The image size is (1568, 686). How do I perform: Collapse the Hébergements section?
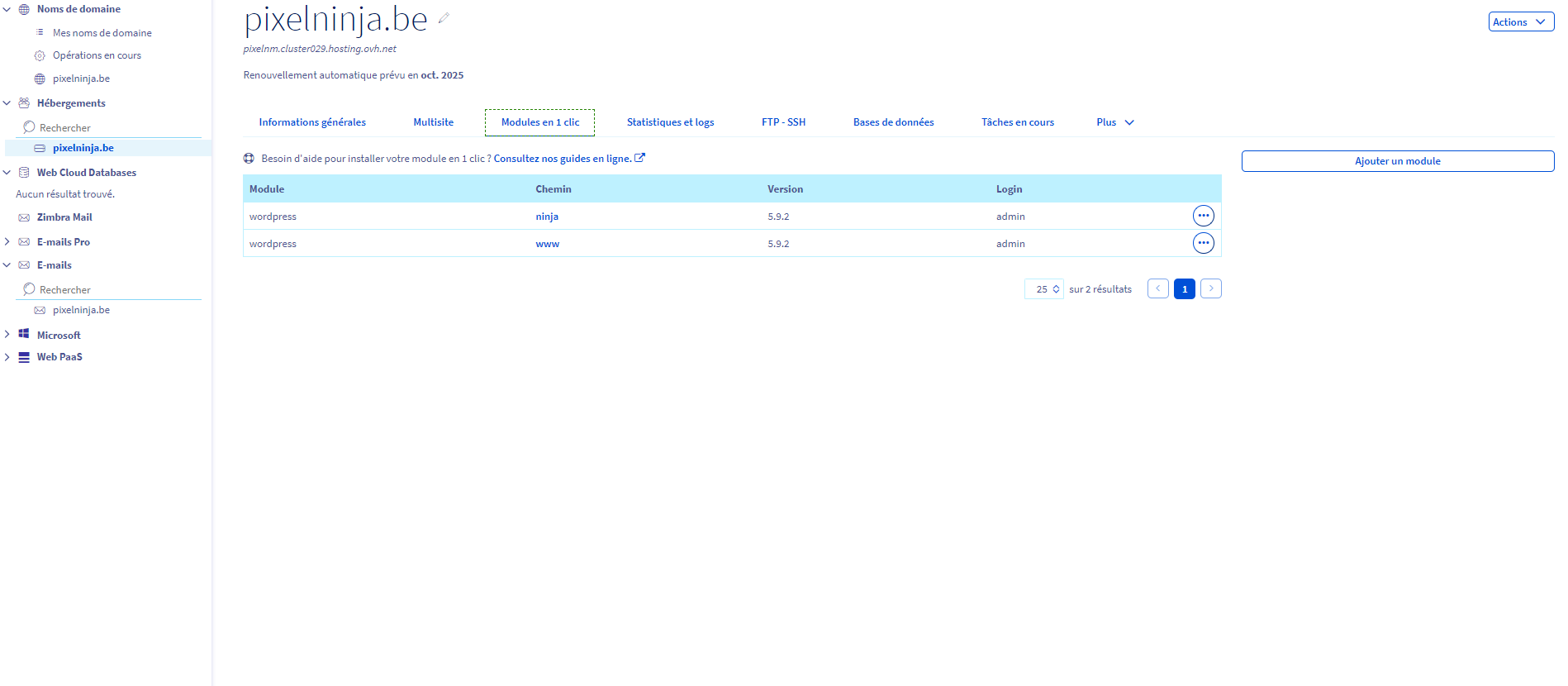coord(7,103)
